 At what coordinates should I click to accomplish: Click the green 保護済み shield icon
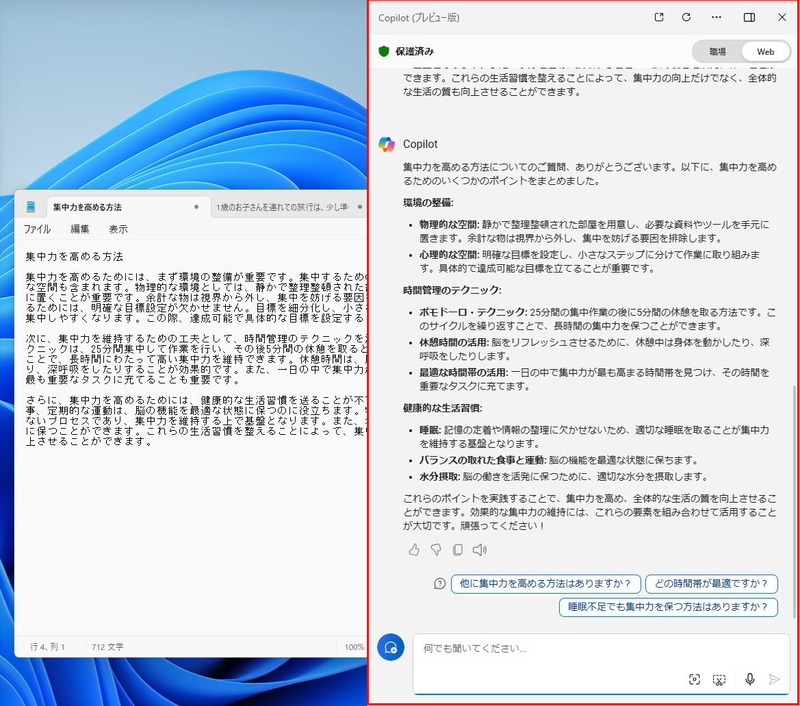click(x=384, y=51)
